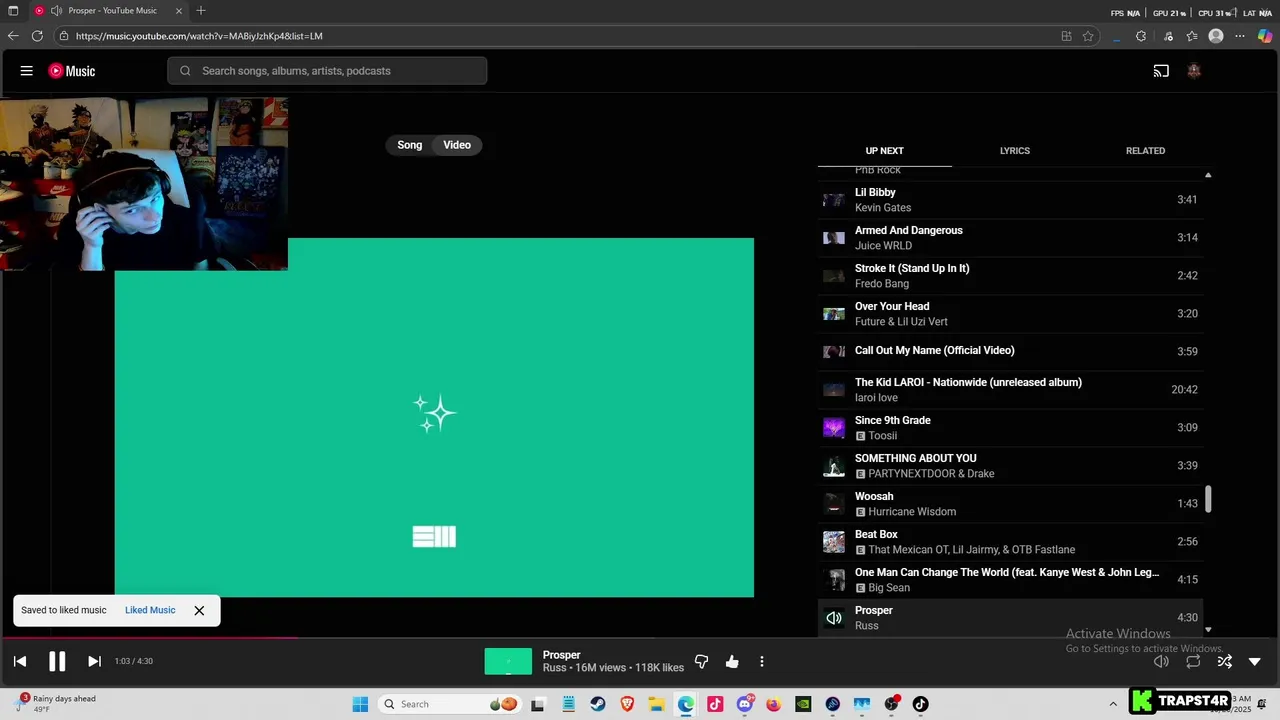Pause the current song
Image resolution: width=1280 pixels, height=720 pixels.
coord(57,661)
